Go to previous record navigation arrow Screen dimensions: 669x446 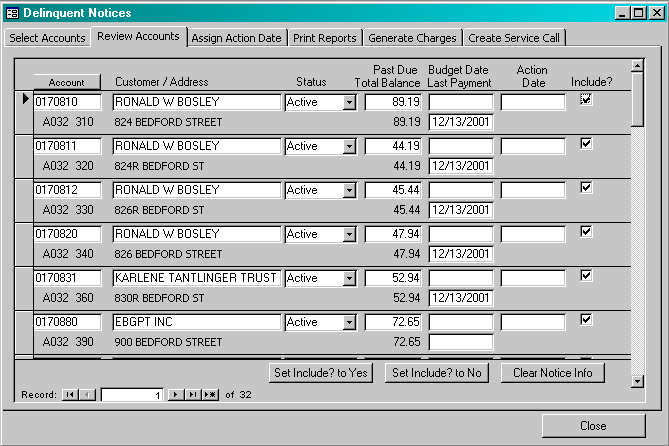(x=87, y=395)
